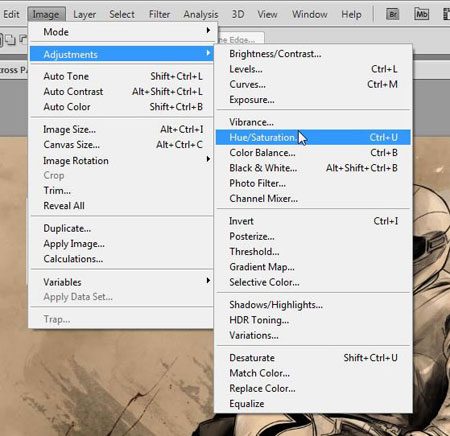Image resolution: width=450 pixels, height=436 pixels.
Task: Open the Select menu
Action: 122,14
